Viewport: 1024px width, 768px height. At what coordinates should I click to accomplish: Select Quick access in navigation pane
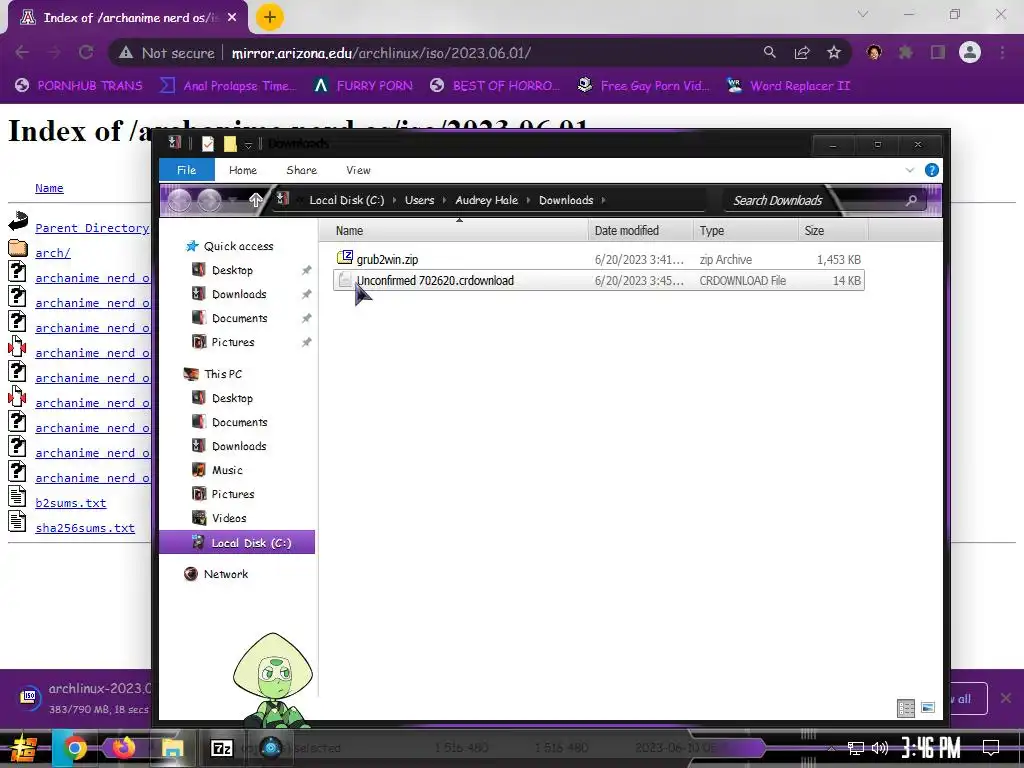238,246
